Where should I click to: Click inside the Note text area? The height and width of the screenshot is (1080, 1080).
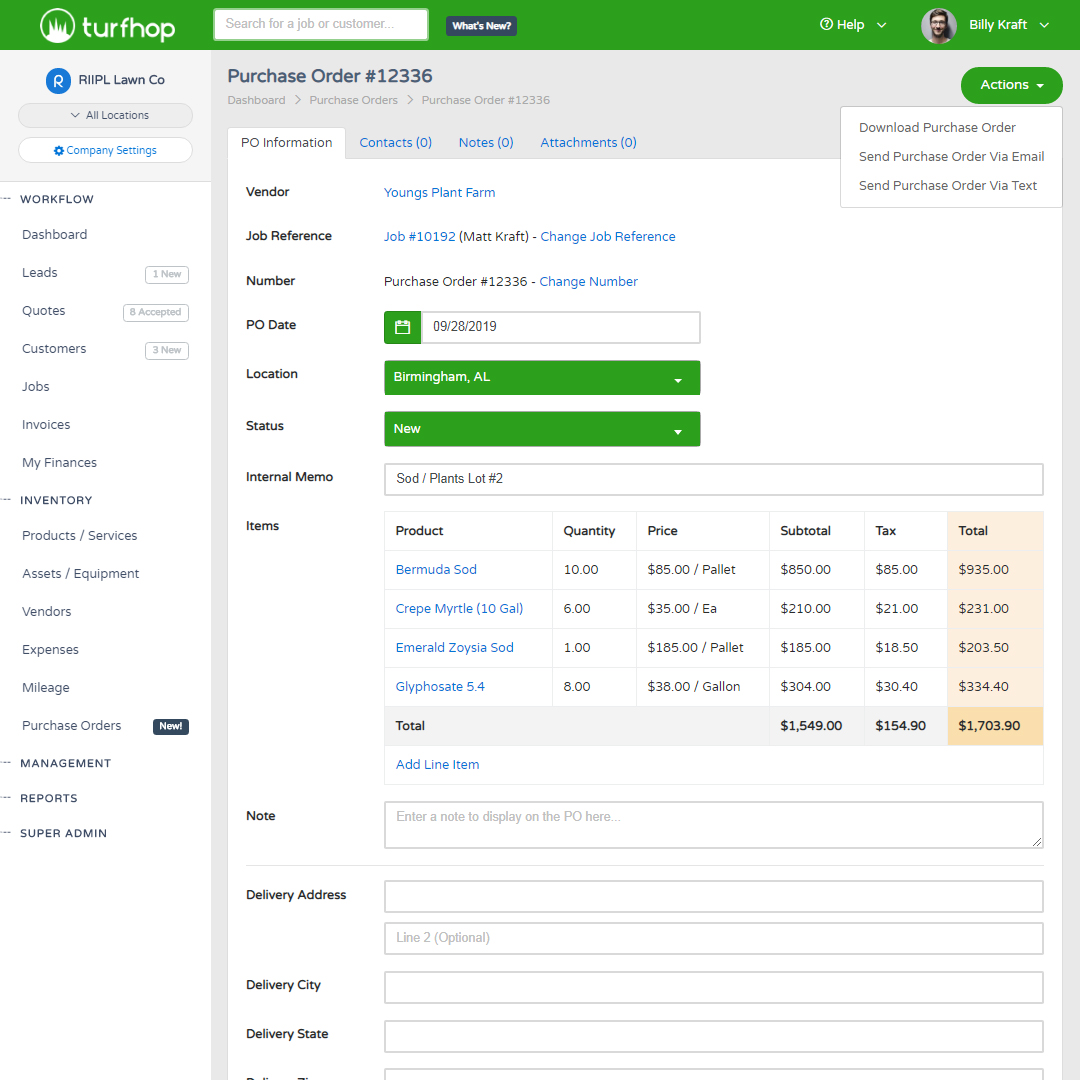713,824
